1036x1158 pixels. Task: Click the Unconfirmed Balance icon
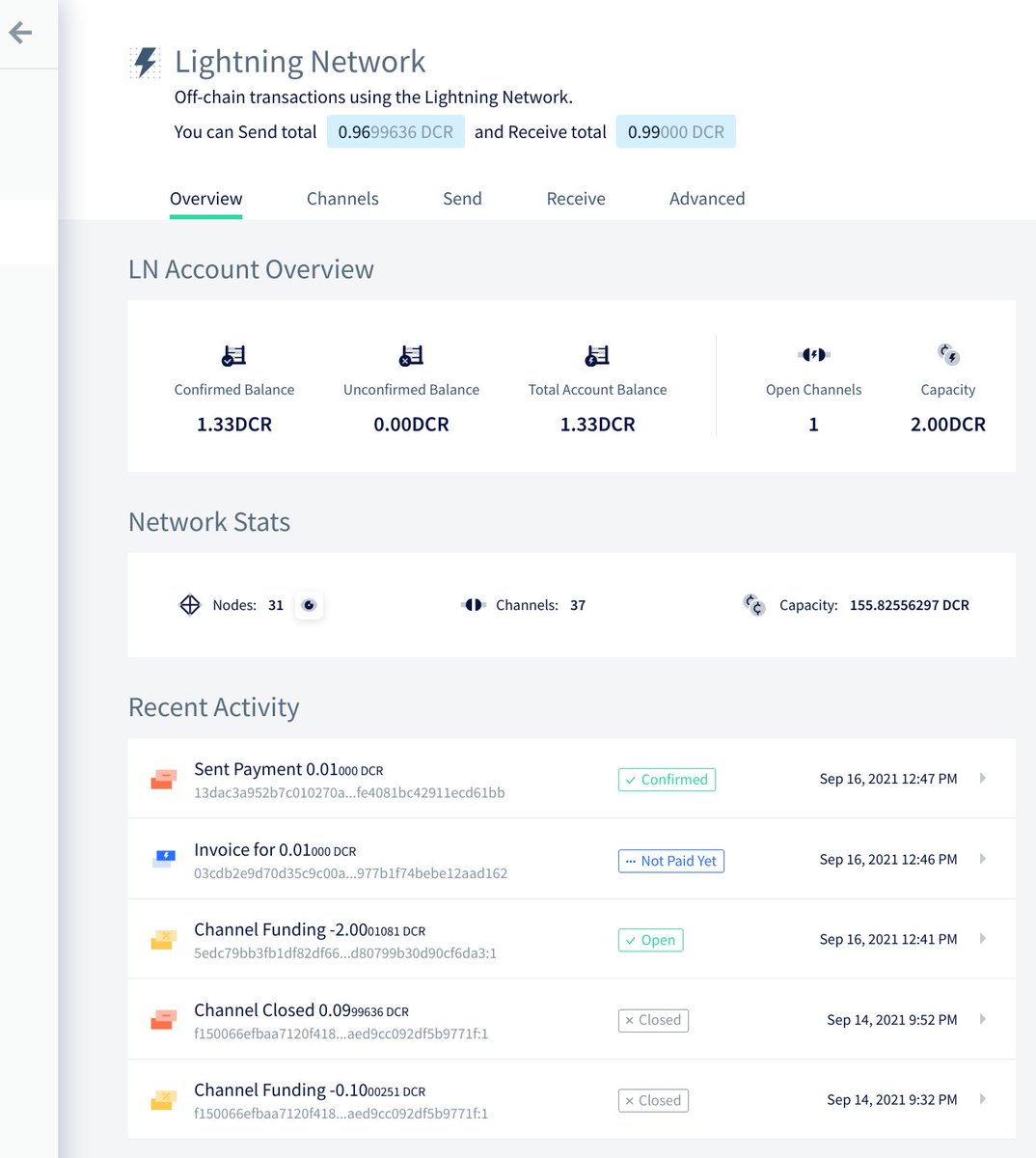pos(411,354)
